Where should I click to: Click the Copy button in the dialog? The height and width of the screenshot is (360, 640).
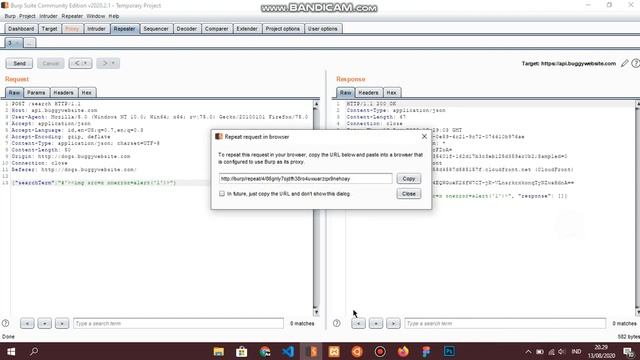409,178
